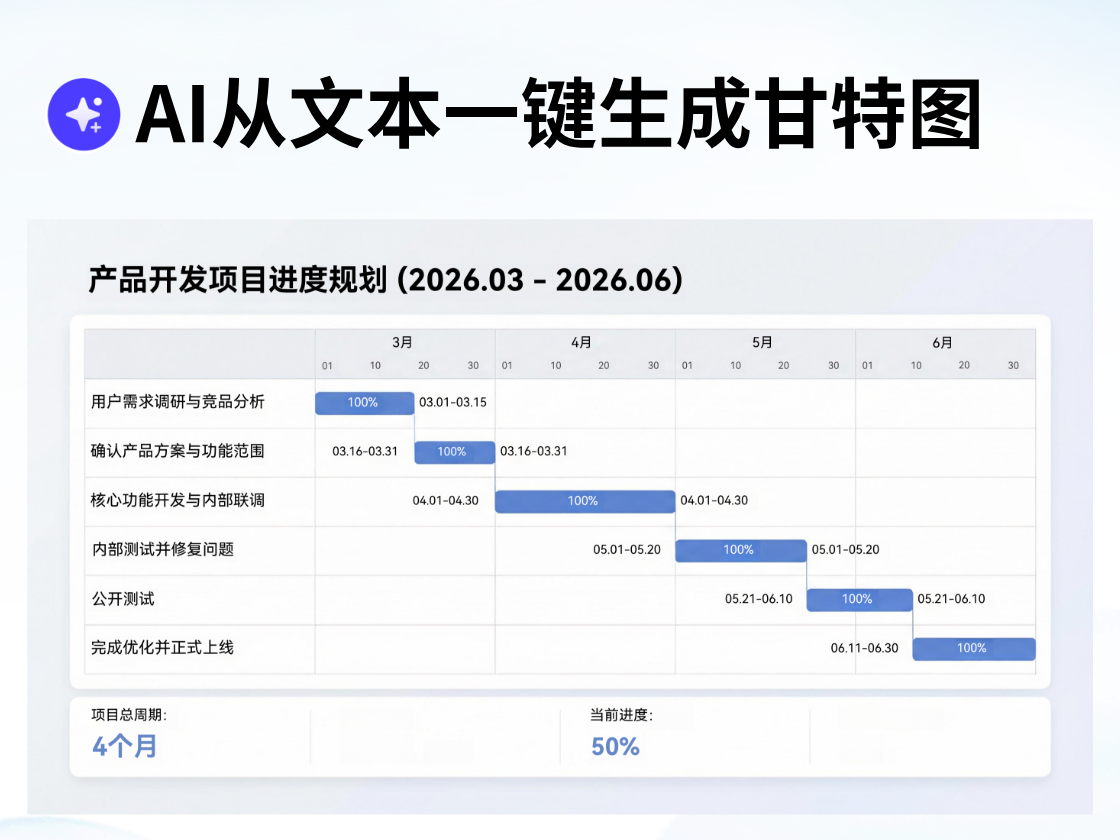Click the chart title 产品开发项目进度规划

385,280
